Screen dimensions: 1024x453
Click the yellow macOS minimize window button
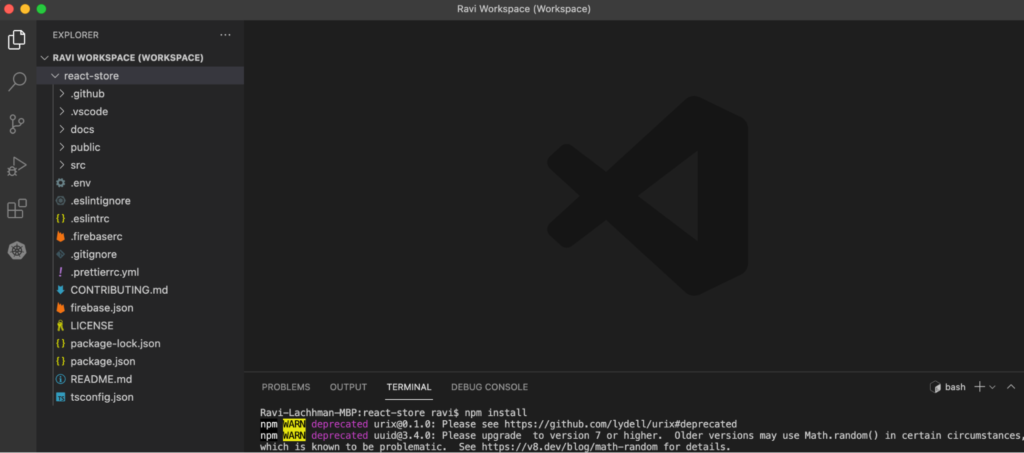25,9
